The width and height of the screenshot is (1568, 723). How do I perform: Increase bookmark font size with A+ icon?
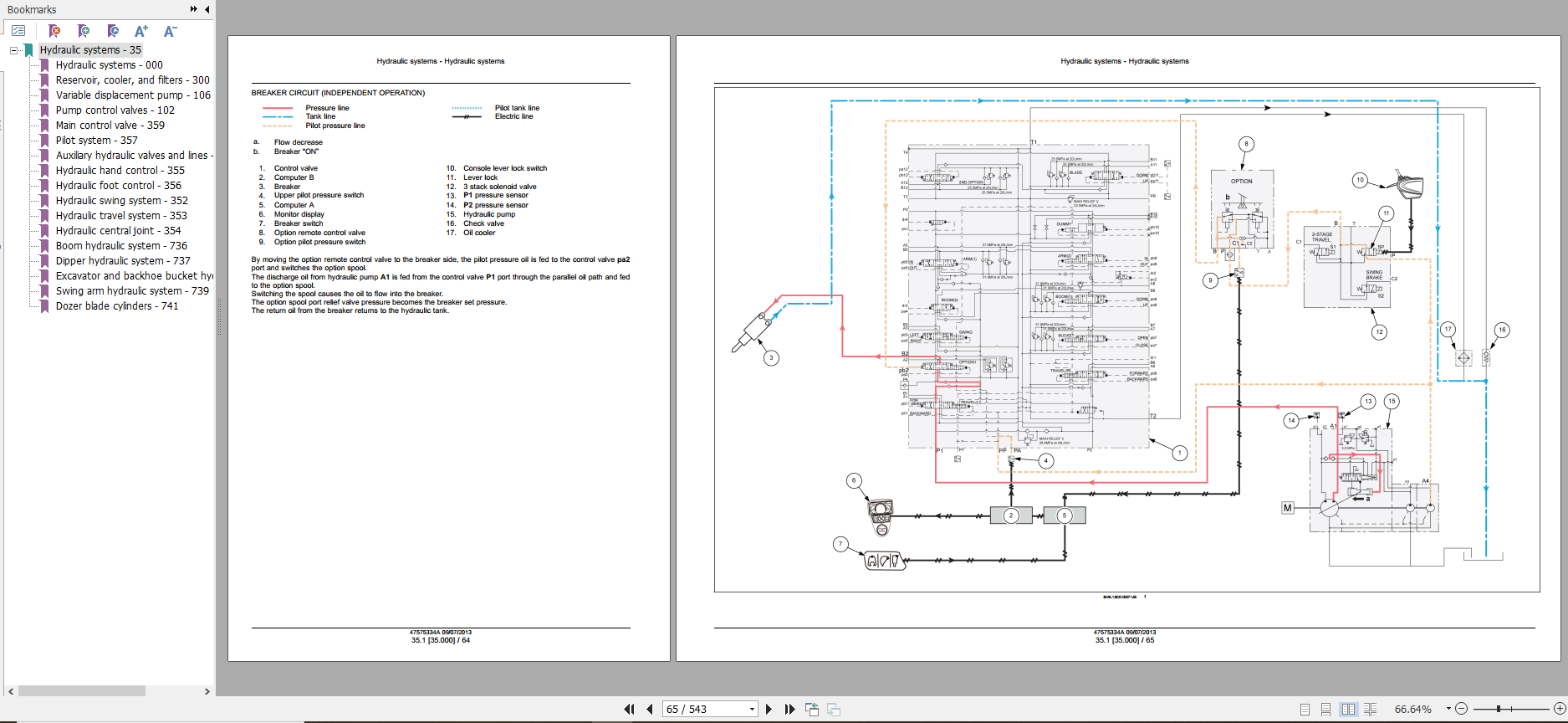(x=140, y=31)
